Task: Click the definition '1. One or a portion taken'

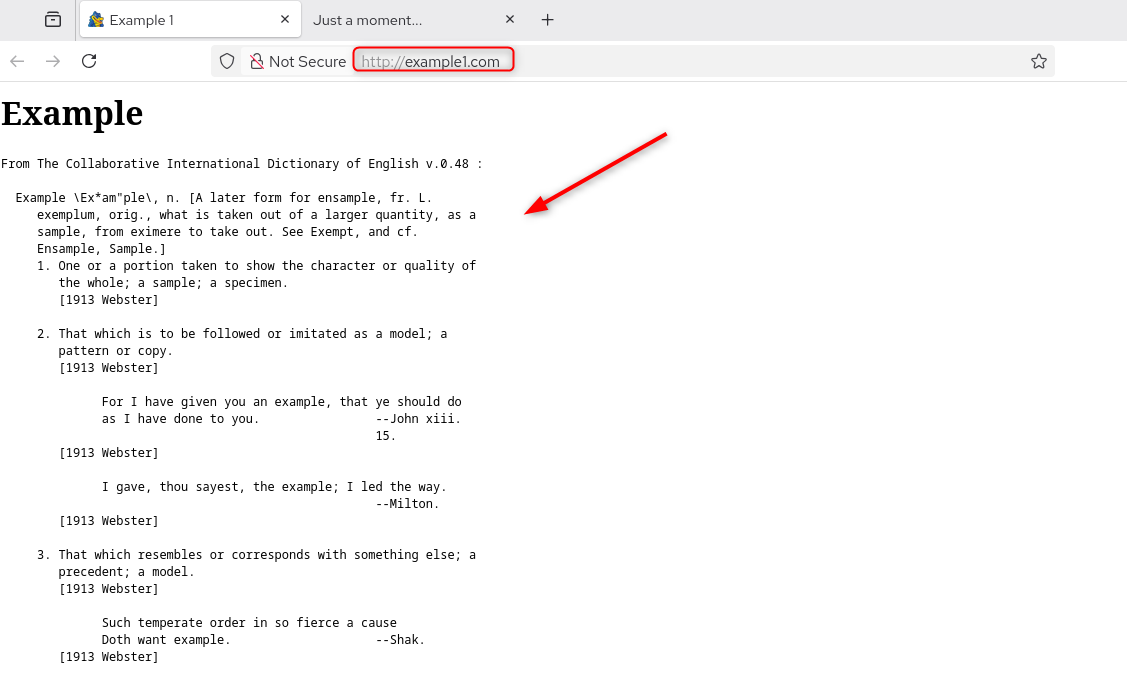Action: [x=257, y=266]
